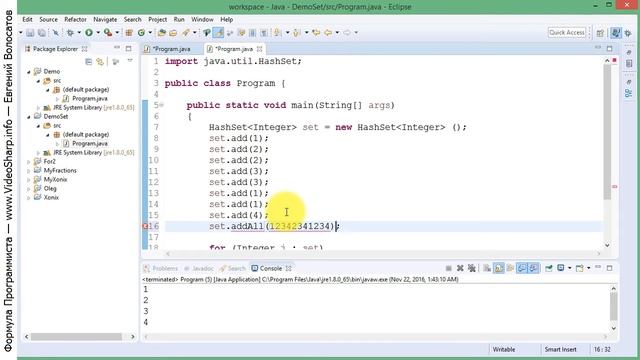Click the Debug bug icon
This screenshot has height=360, width=640.
70,33
